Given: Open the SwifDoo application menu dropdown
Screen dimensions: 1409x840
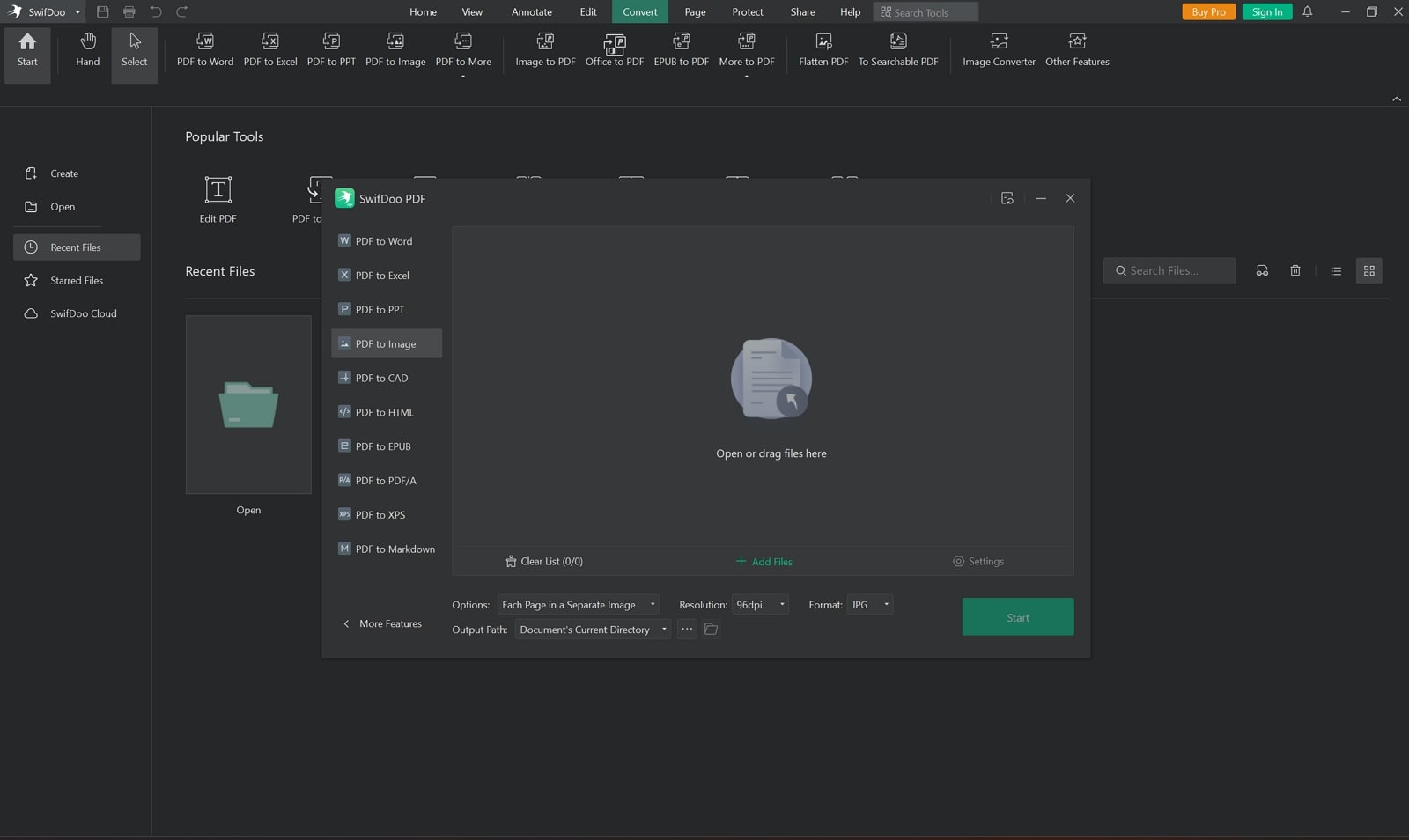Looking at the screenshot, I should click(x=77, y=12).
